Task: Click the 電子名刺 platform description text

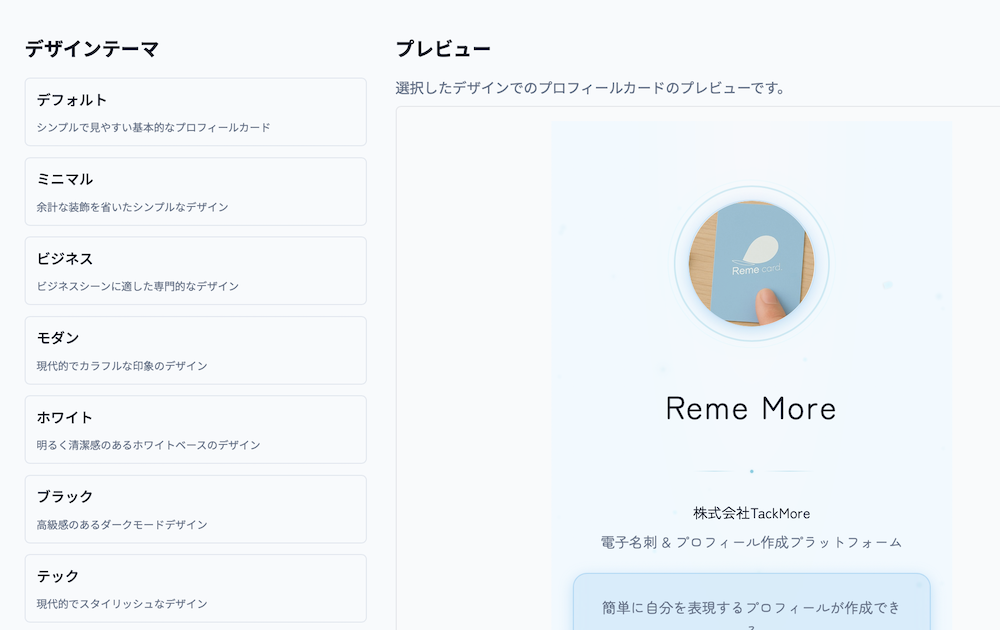Action: [x=751, y=541]
